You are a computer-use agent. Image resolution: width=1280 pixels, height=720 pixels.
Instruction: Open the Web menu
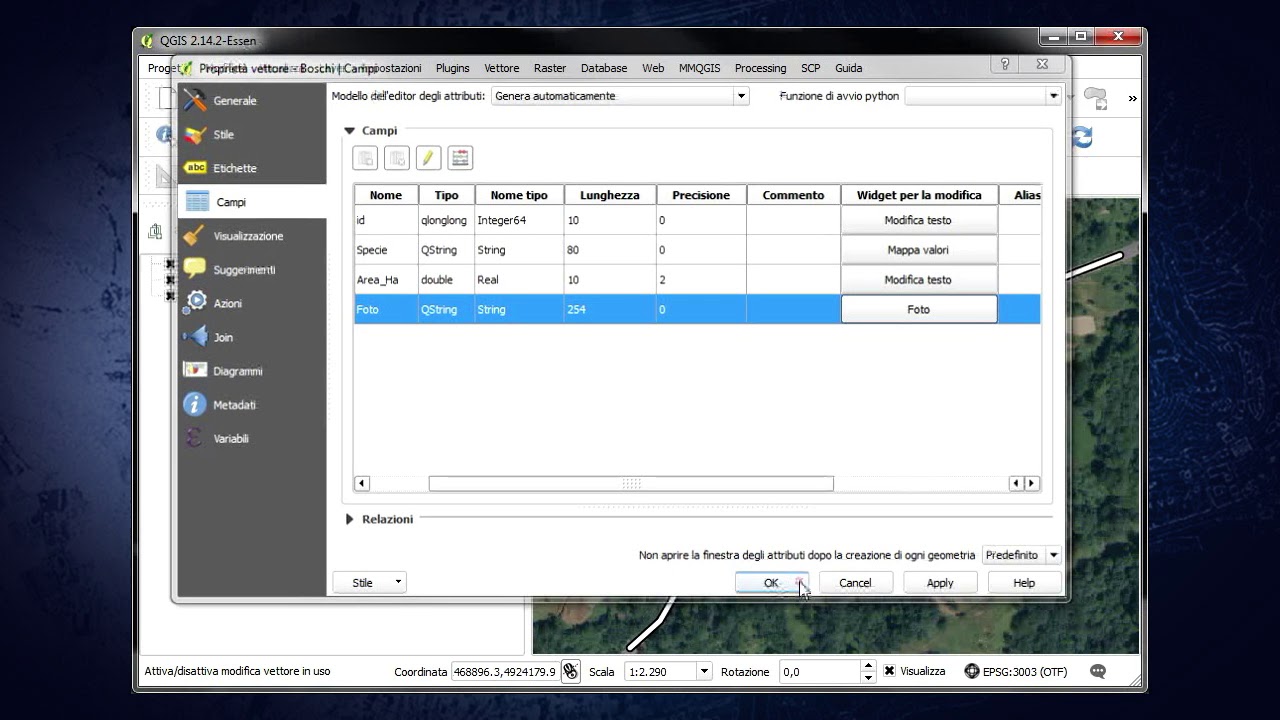[x=653, y=68]
